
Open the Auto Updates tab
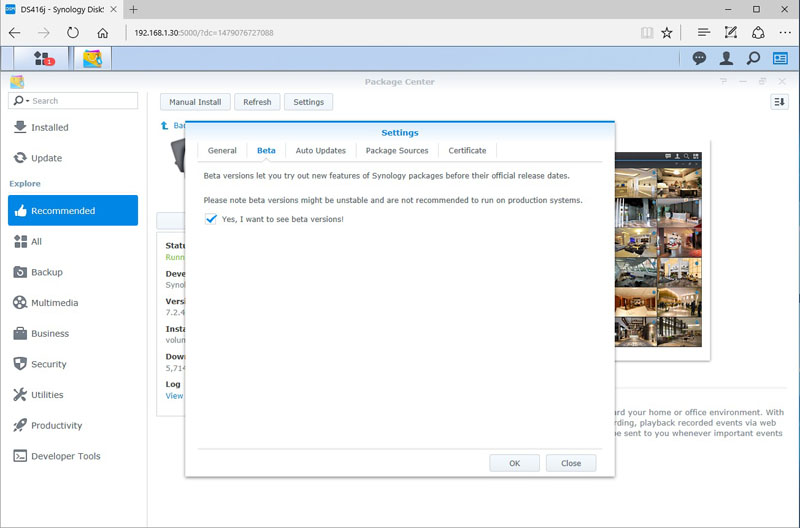[320, 150]
